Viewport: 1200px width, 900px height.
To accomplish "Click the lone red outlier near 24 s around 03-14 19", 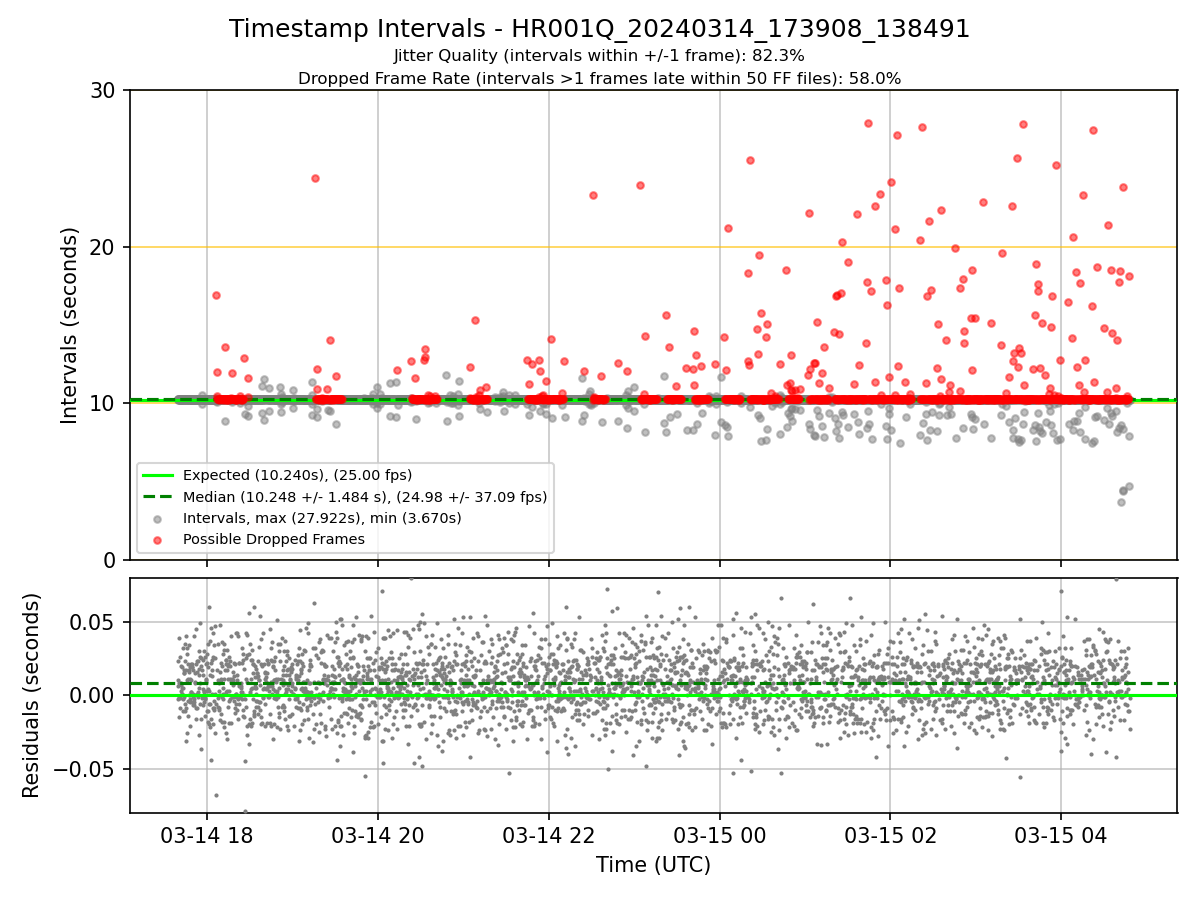I will coord(315,178).
